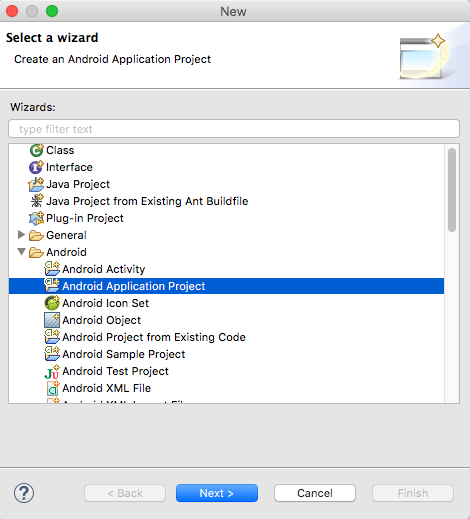Click the Java Project icon
Viewport: 470px width, 519px height.
(x=36, y=184)
